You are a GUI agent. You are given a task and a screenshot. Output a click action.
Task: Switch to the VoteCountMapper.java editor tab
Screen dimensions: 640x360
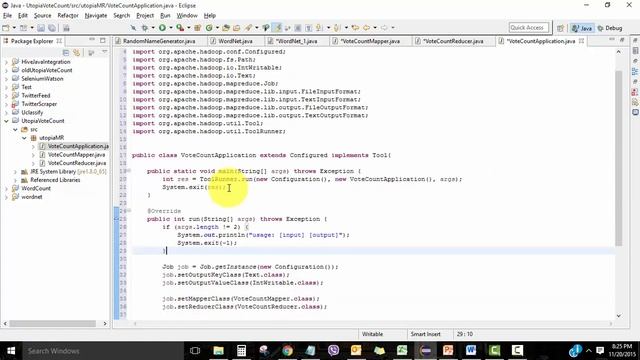click(370, 41)
